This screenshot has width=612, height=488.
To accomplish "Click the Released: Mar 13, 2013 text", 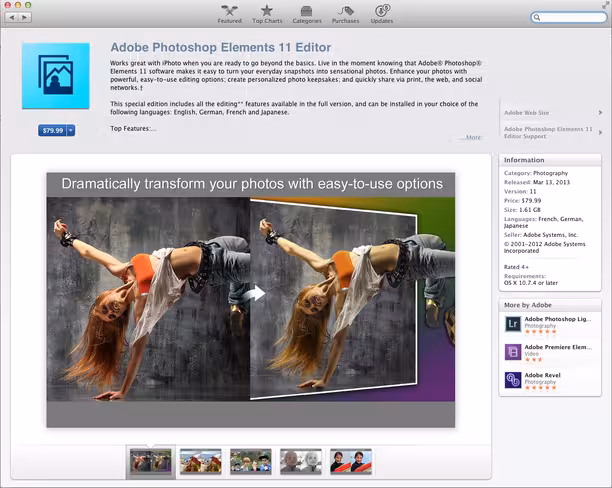I will 537,182.
